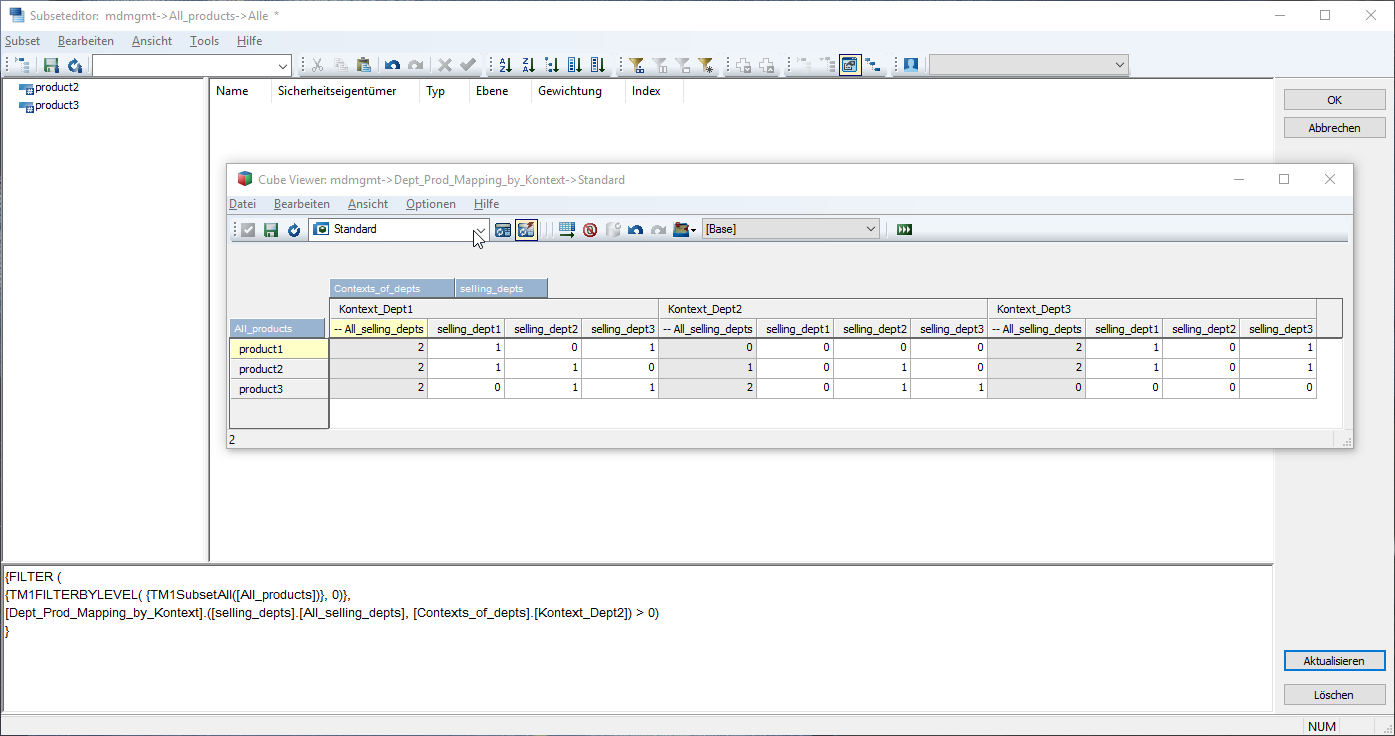Image resolution: width=1395 pixels, height=736 pixels.
Task: Click the paste clipboard icon in Subset editor
Action: pos(364,65)
